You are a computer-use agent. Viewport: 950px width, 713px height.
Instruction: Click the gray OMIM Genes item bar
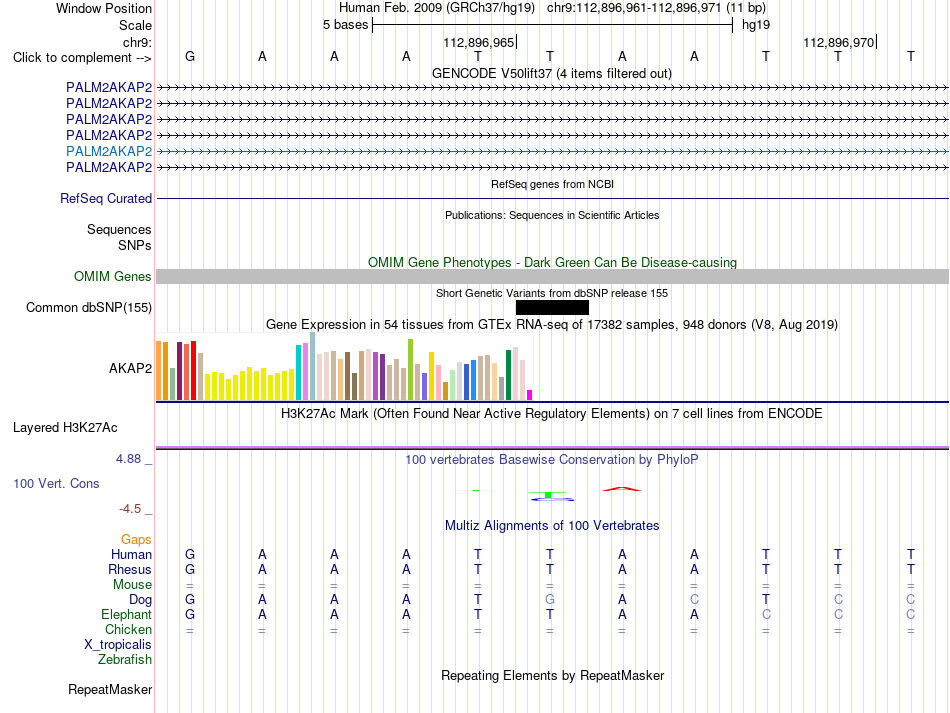coord(552,276)
